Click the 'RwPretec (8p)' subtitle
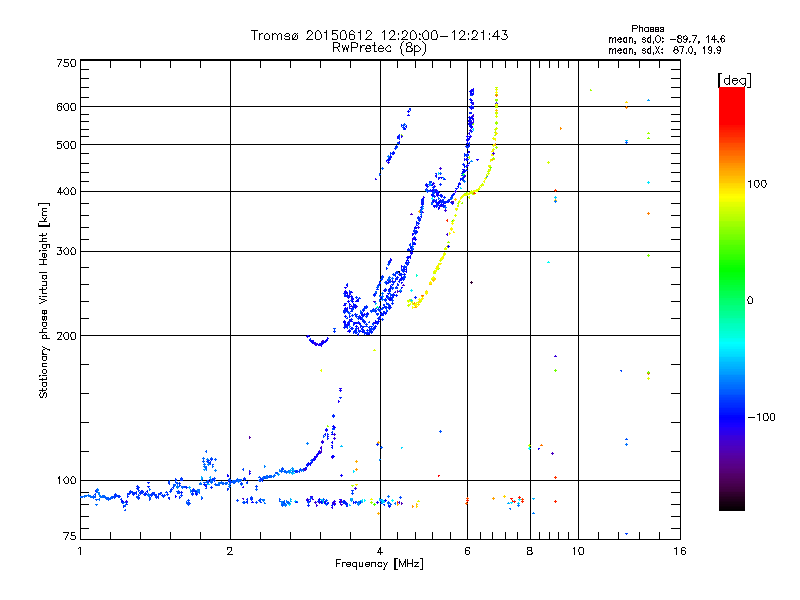This screenshot has height=600, width=800. click(x=379, y=48)
